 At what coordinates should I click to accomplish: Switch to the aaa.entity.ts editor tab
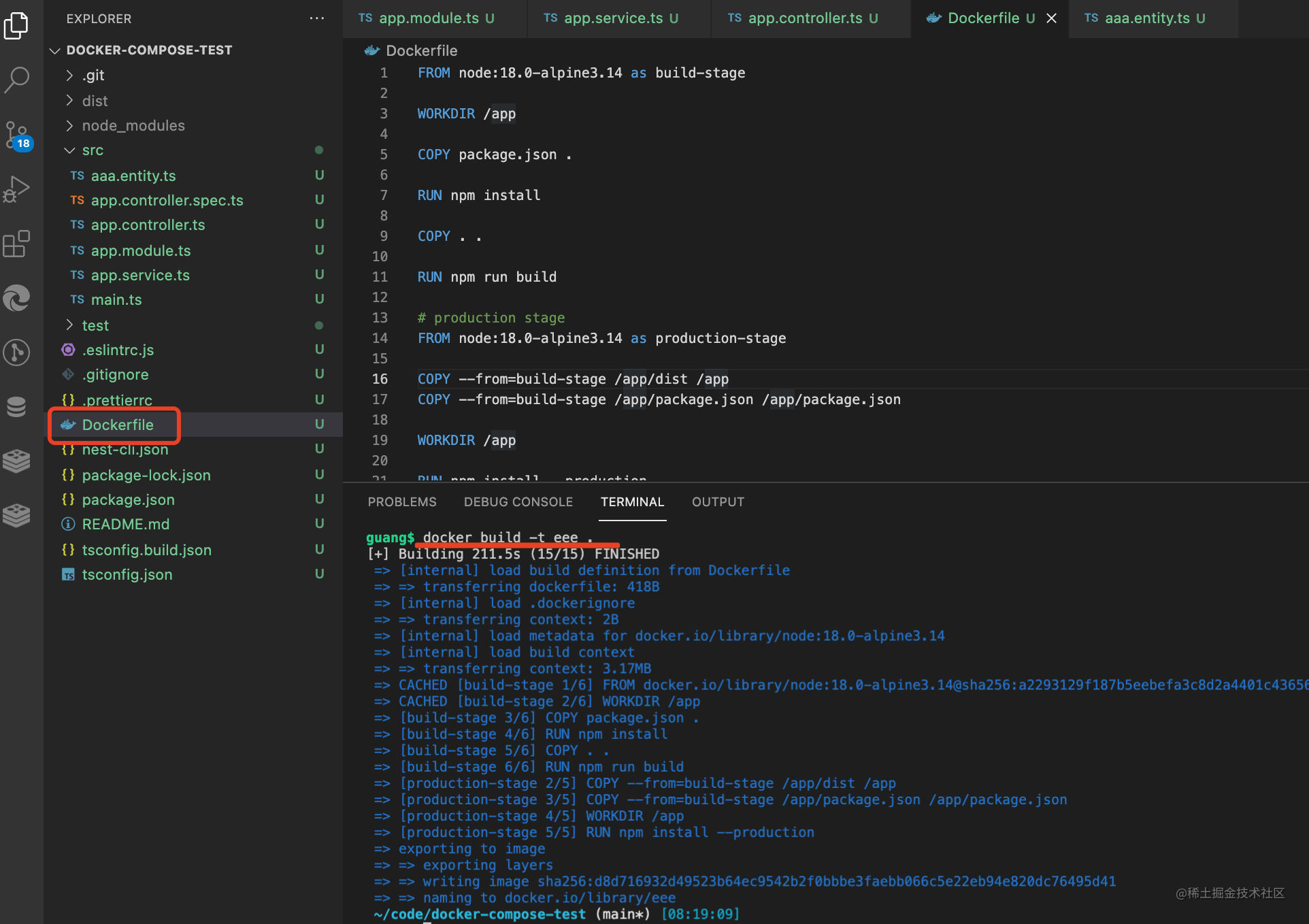[x=1146, y=18]
